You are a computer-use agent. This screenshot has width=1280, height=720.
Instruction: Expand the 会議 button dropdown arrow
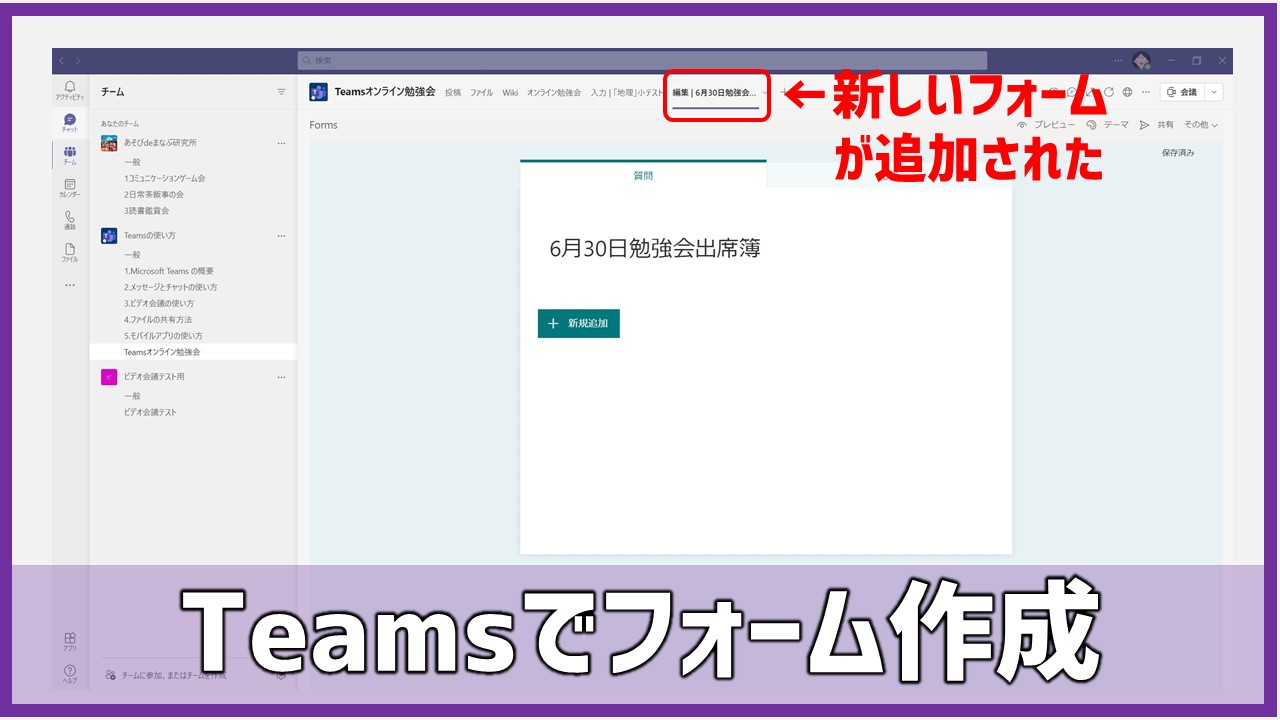pos(1215,92)
